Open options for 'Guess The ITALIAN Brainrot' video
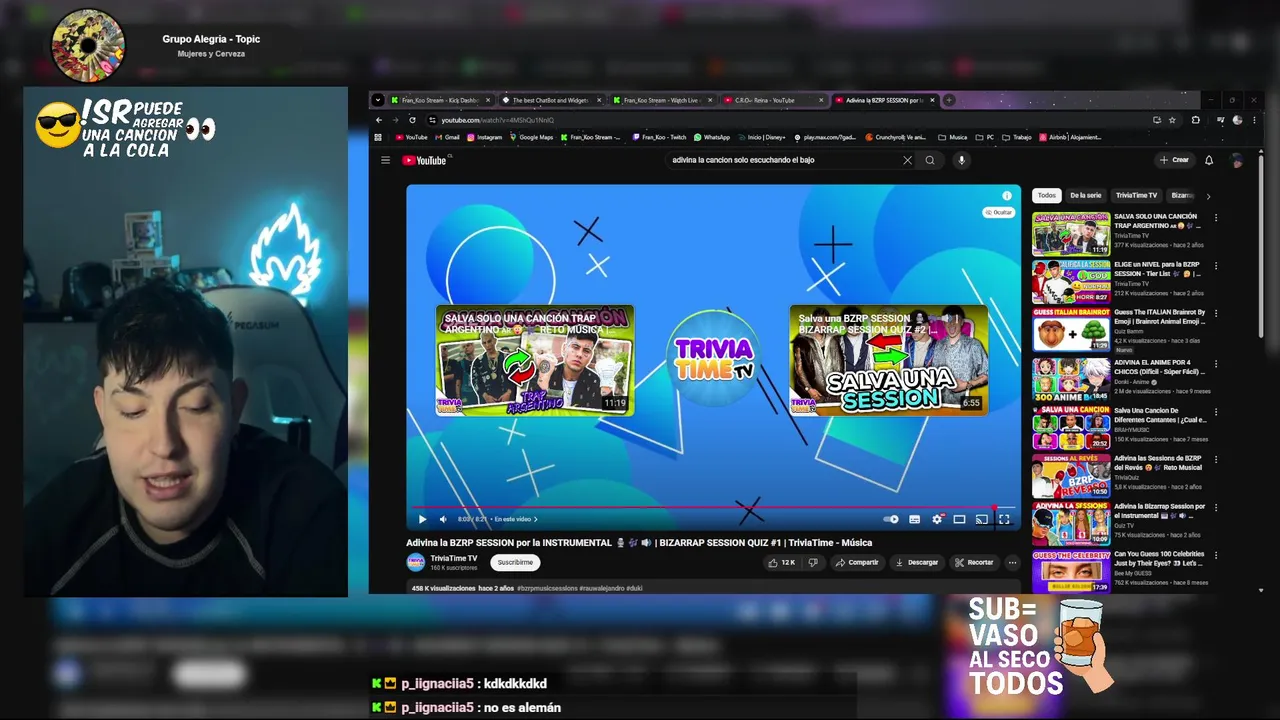Screen dimensions: 1280x720 (1216, 314)
